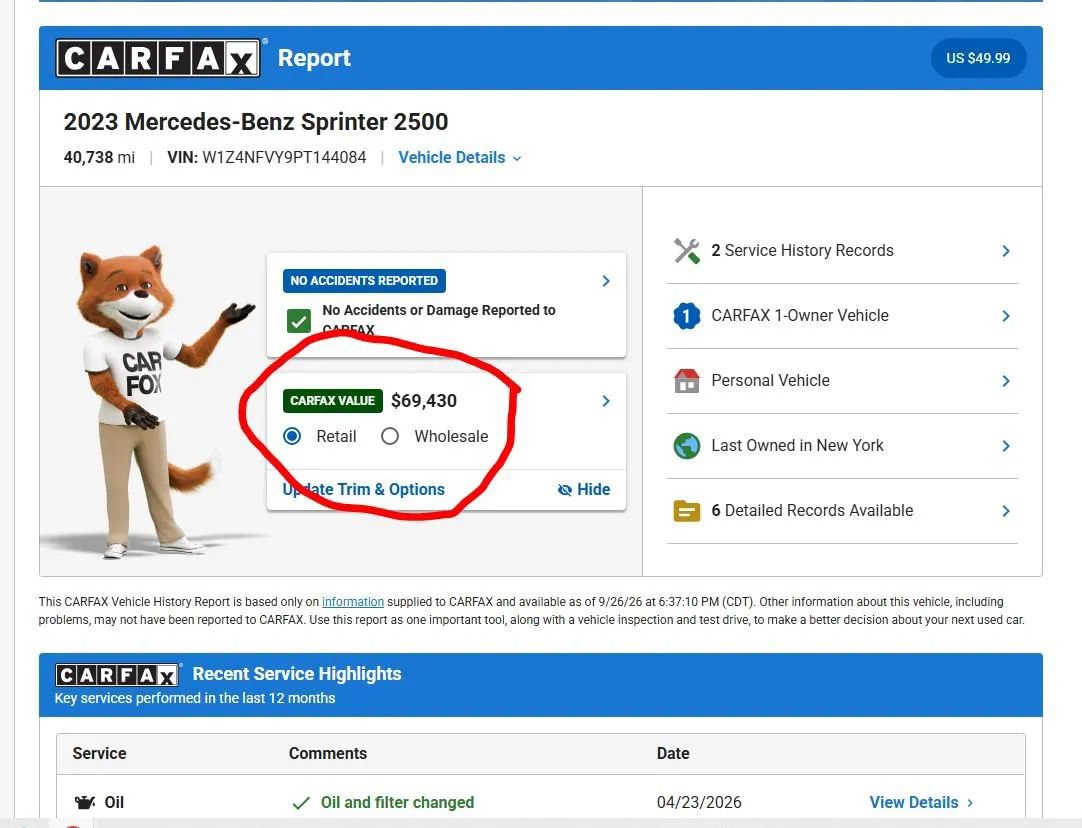The image size is (1082, 828).
Task: Click the yellow folder Detailed Records icon
Action: (687, 511)
